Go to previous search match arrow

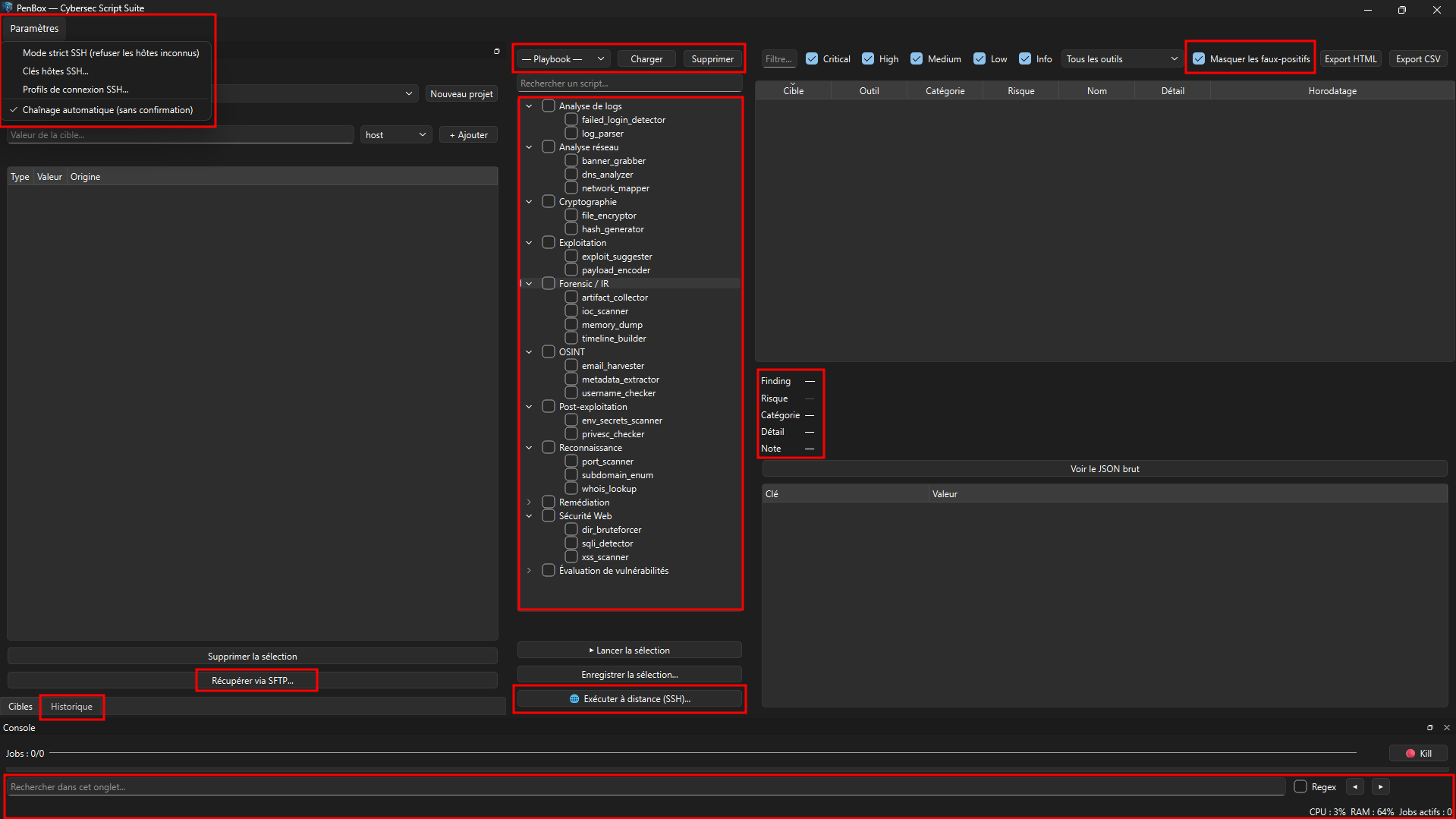[1355, 786]
